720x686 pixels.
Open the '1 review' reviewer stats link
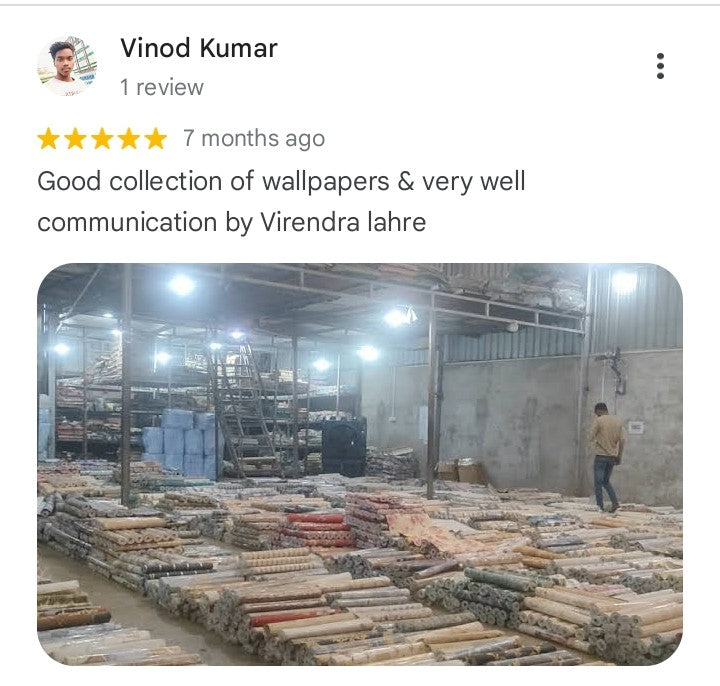pyautogui.click(x=162, y=87)
